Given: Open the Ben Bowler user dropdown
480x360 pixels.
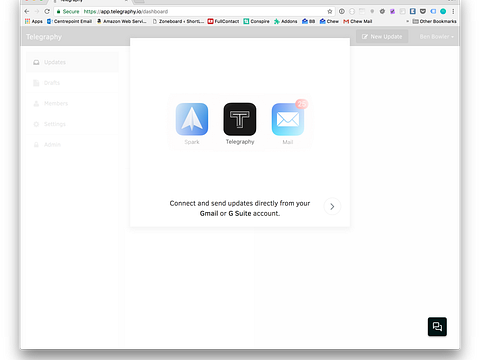Looking at the screenshot, I should [x=437, y=37].
